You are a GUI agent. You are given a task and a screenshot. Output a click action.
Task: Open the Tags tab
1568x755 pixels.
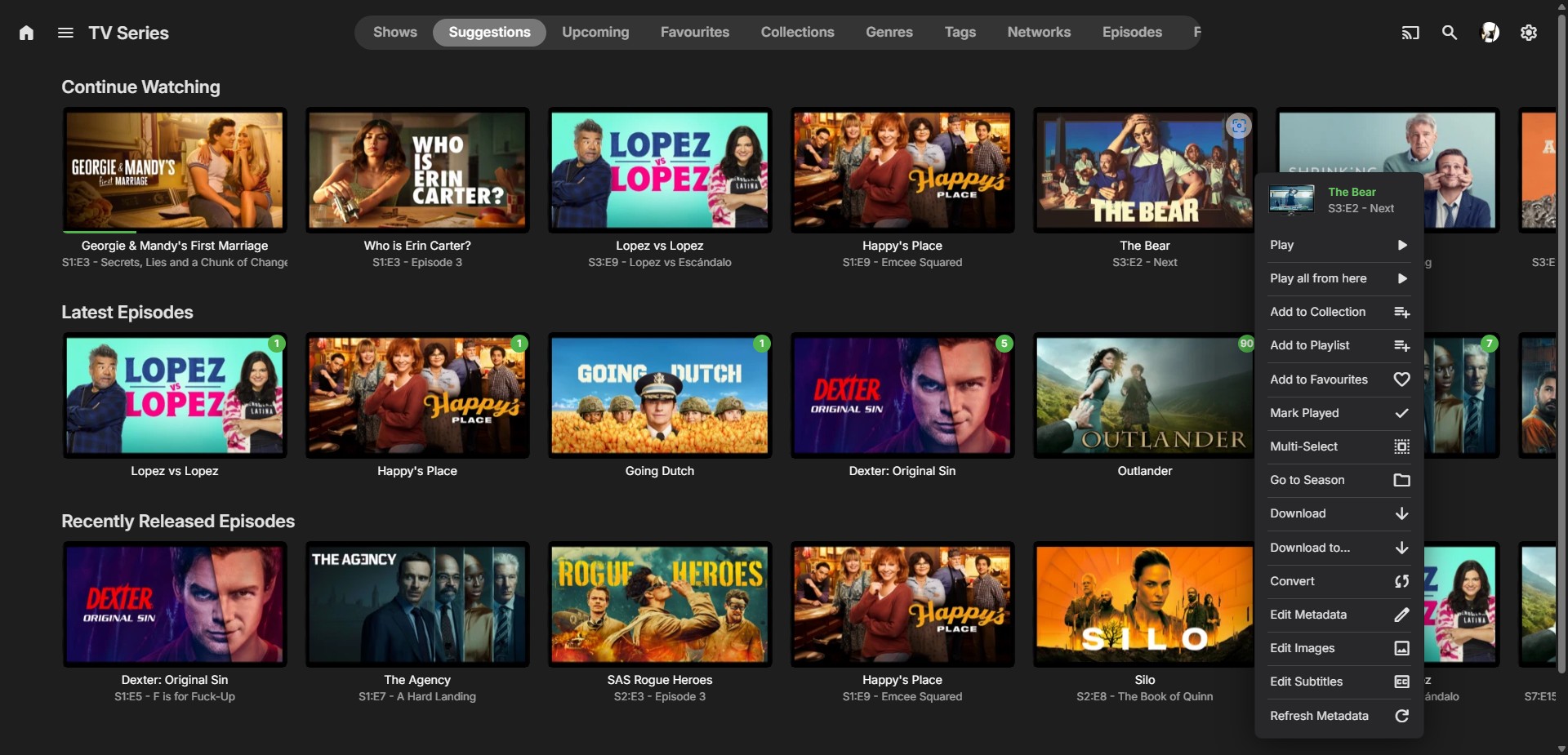pyautogui.click(x=960, y=33)
